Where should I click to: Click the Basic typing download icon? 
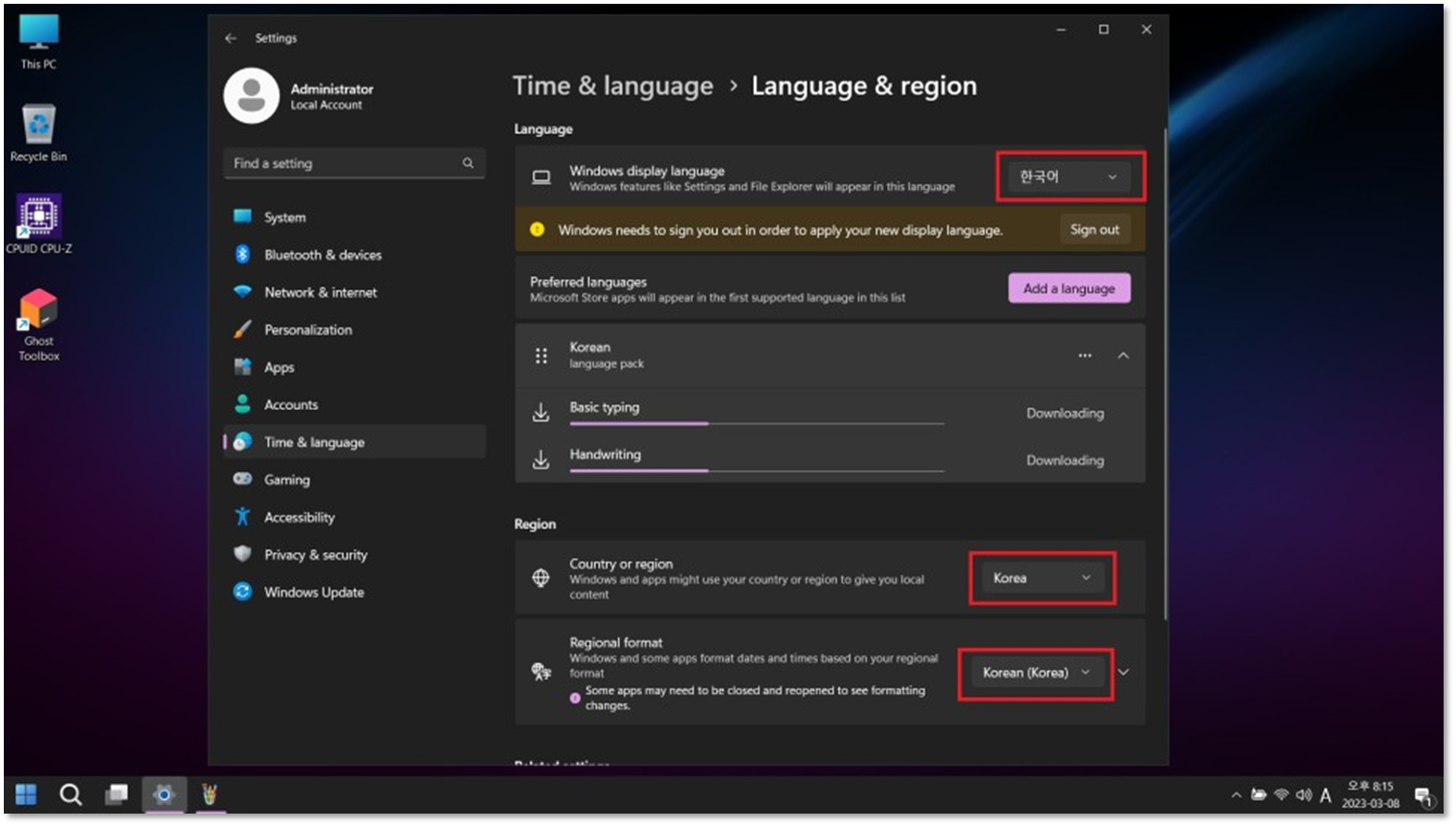(541, 413)
